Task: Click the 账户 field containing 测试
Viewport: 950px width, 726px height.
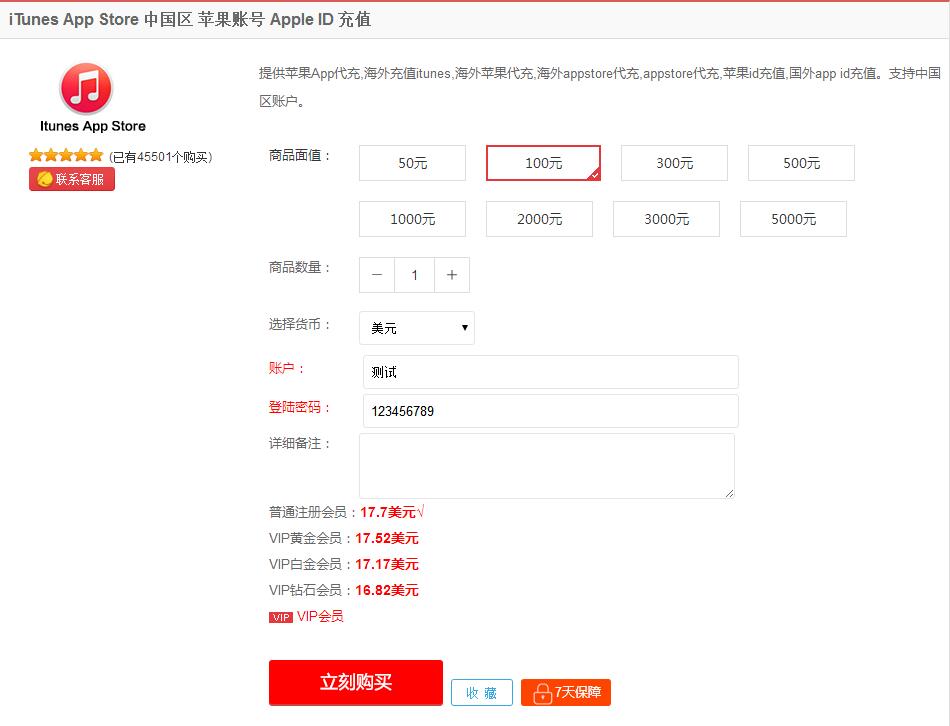Action: [550, 372]
